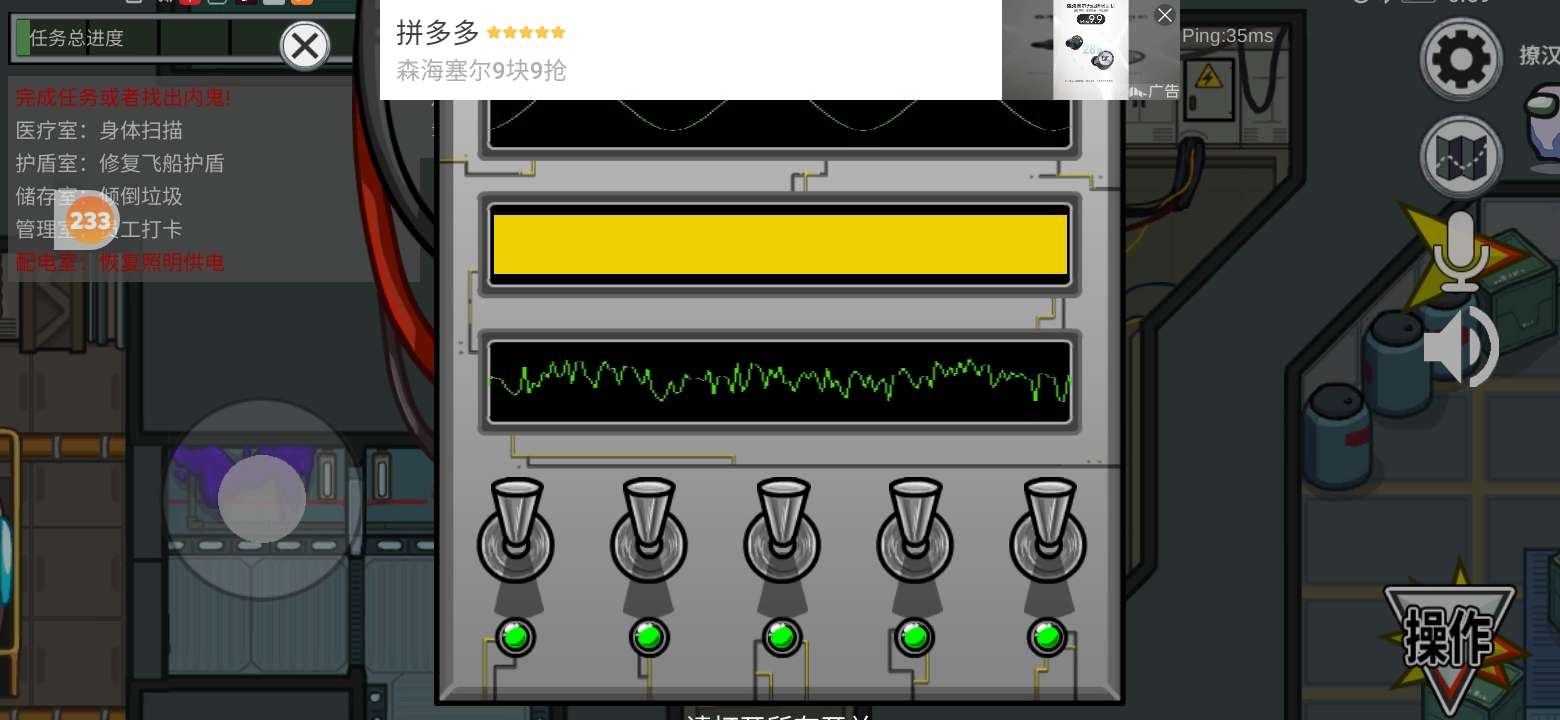Screen dimensions: 1560x720
Task: Tap the virtual movement joystick
Action: pyautogui.click(x=262, y=498)
